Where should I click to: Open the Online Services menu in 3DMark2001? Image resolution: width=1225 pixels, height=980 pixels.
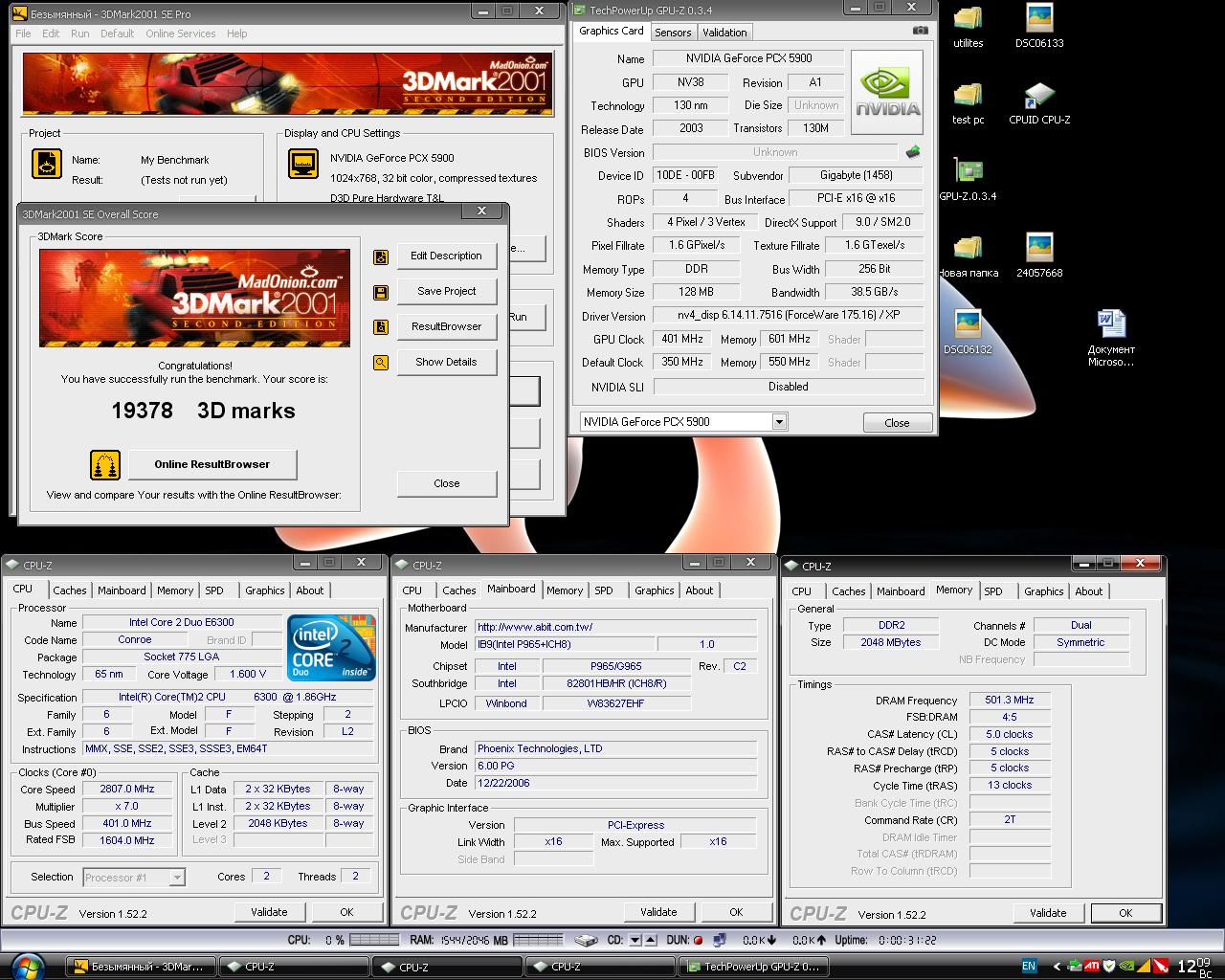180,33
